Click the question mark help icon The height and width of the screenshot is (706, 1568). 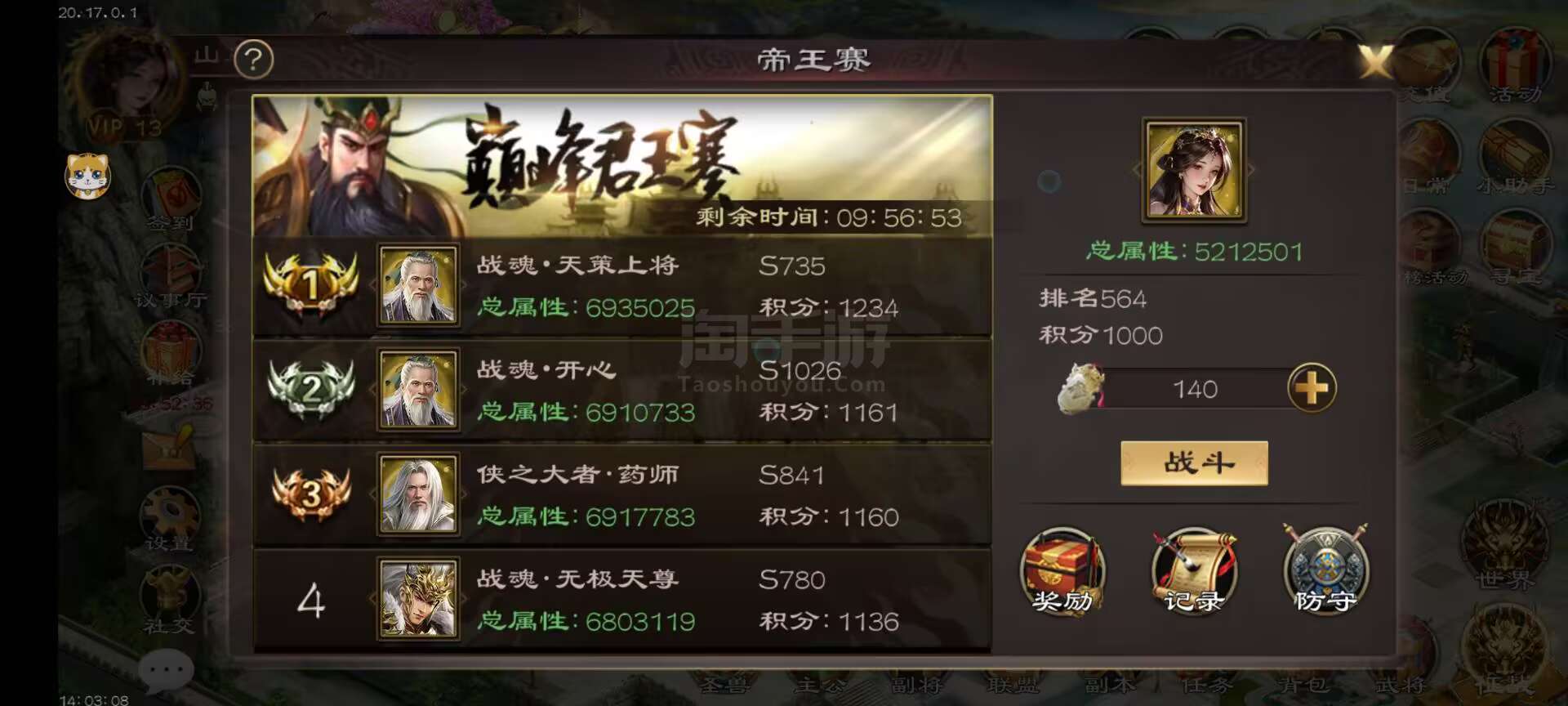(x=253, y=60)
